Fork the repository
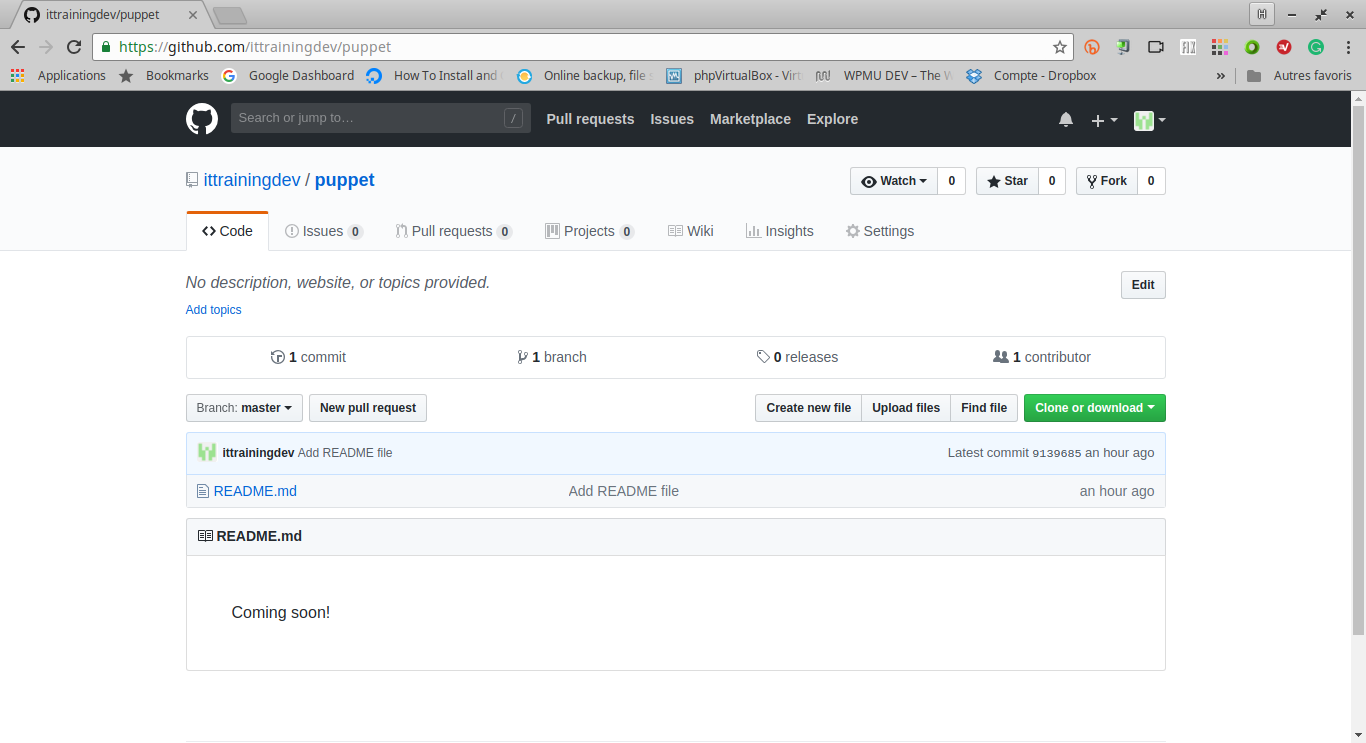The width and height of the screenshot is (1366, 743). [x=1106, y=181]
